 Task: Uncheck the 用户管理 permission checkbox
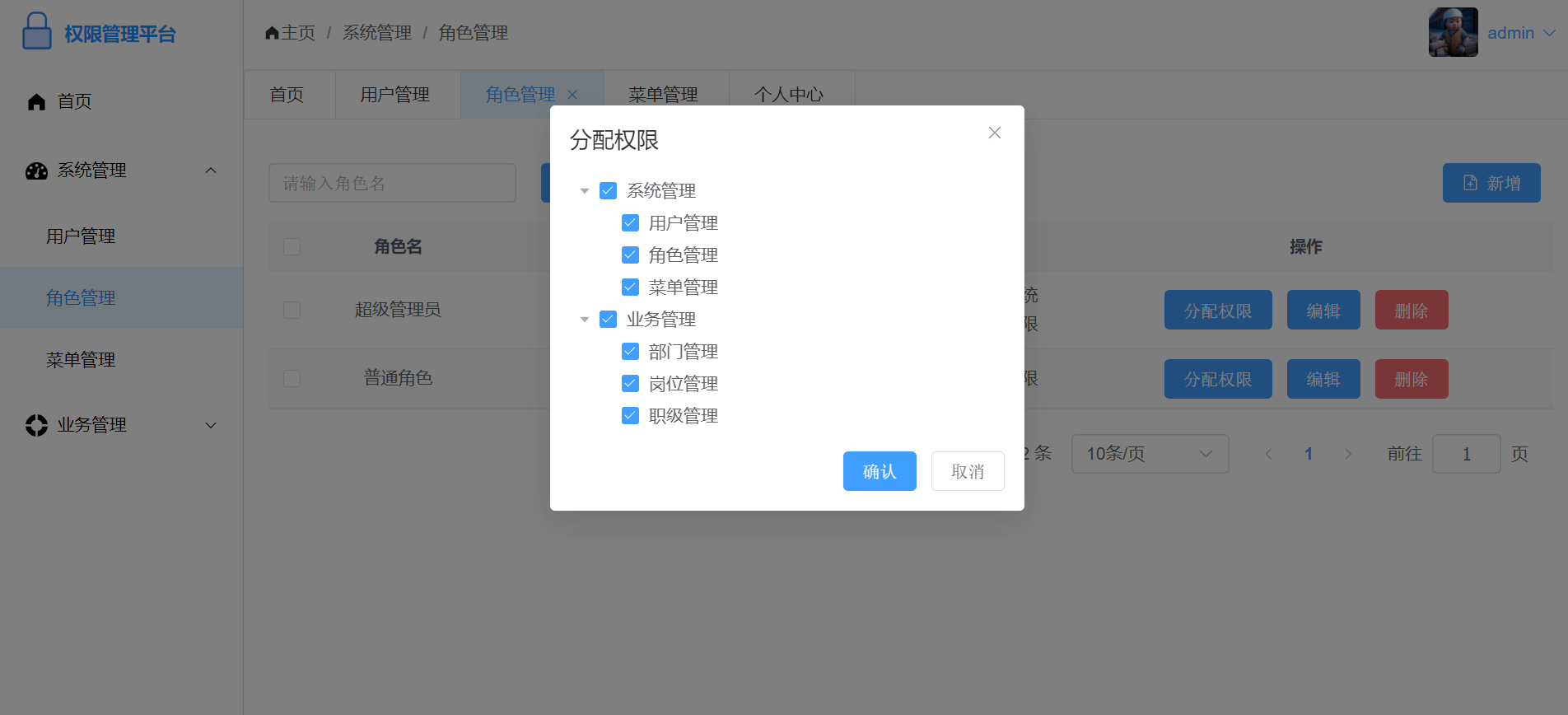630,223
